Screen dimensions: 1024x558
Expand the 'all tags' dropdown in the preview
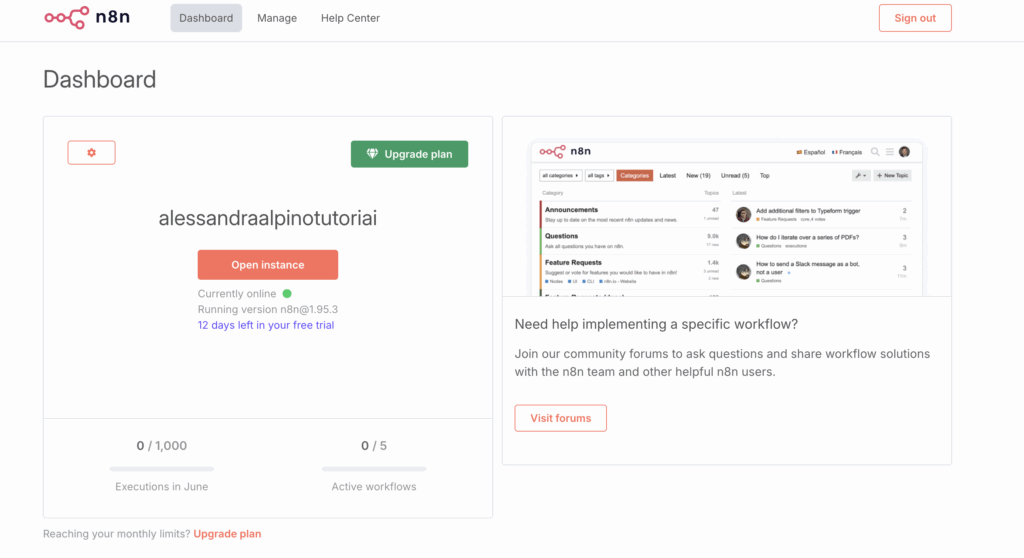[x=600, y=175]
